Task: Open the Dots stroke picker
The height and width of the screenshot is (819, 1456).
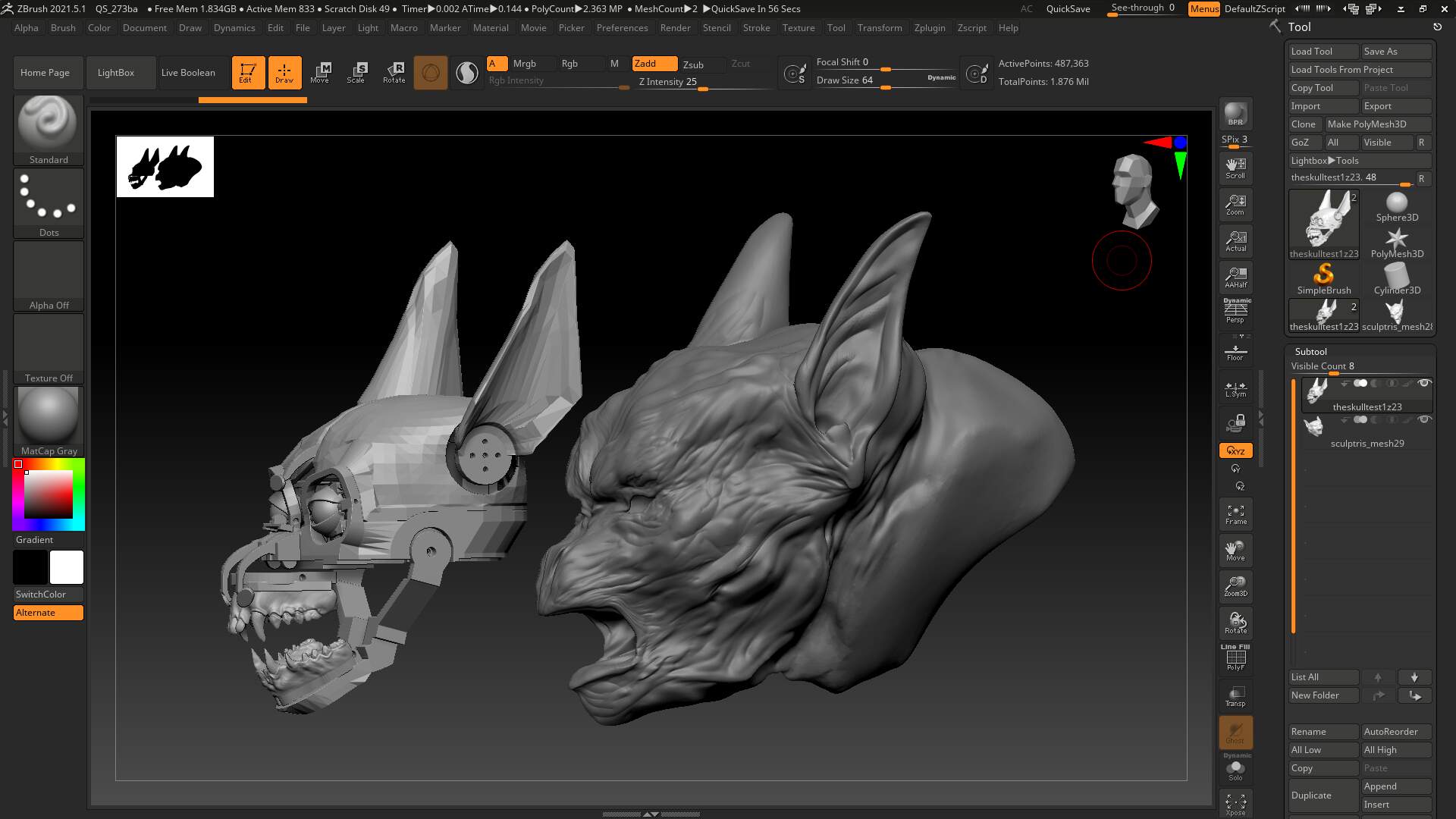Action: coord(49,203)
